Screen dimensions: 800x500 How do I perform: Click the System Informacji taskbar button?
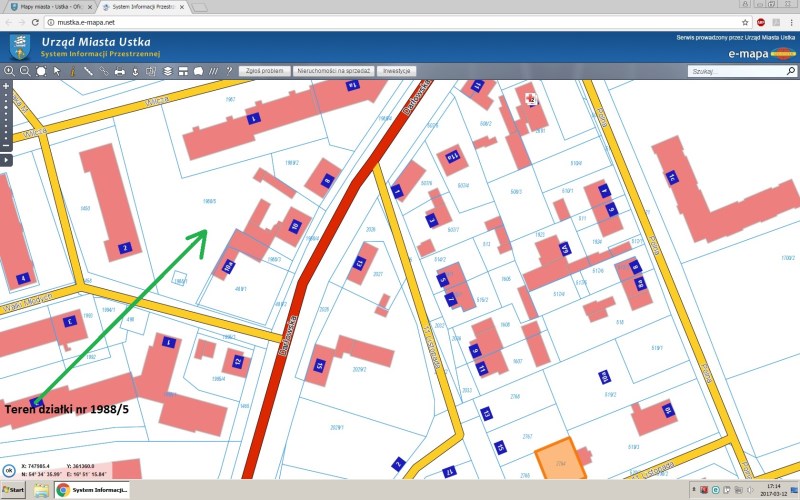pos(92,490)
